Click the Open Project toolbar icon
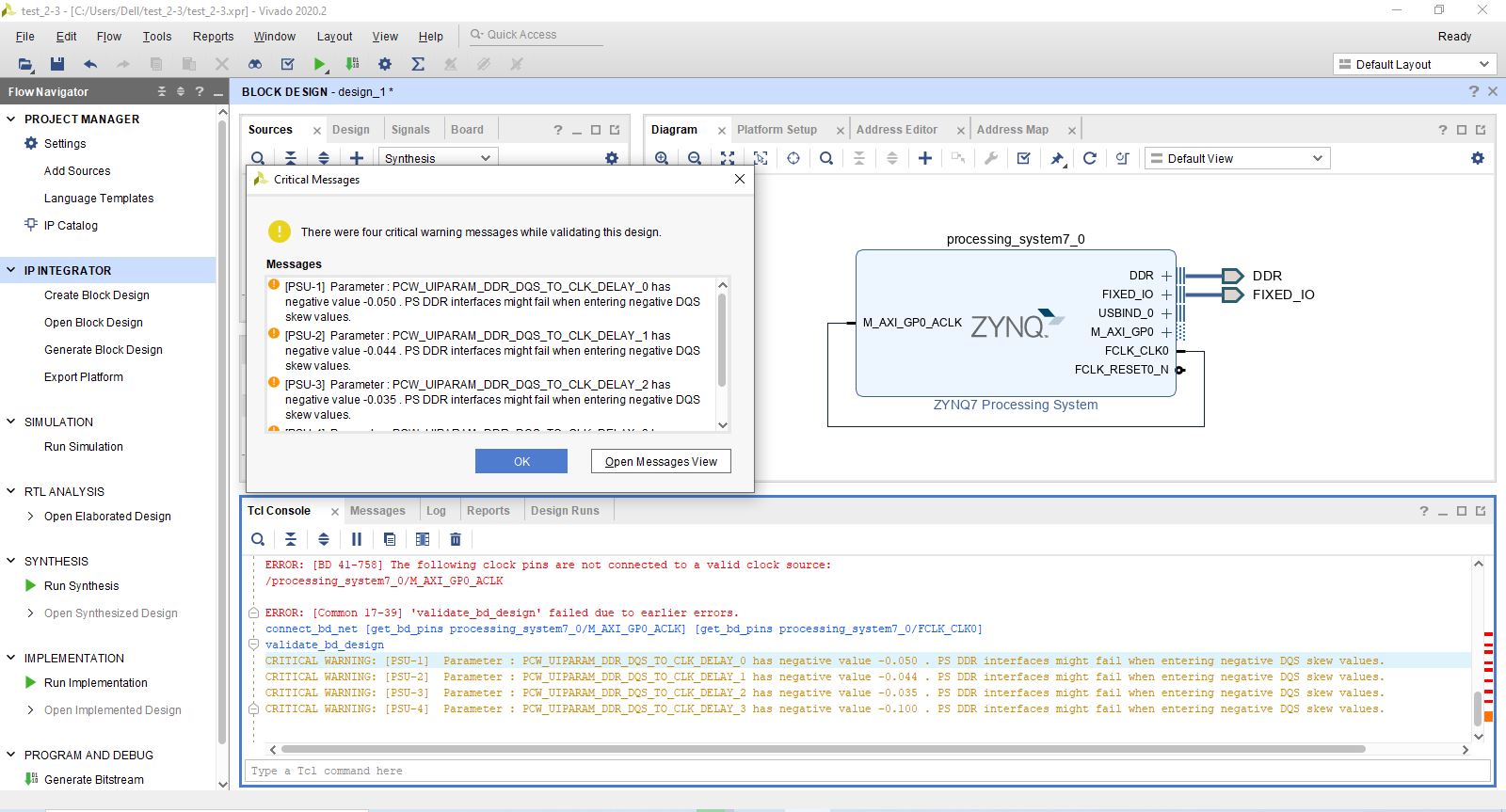Image resolution: width=1506 pixels, height=812 pixels. click(x=25, y=64)
